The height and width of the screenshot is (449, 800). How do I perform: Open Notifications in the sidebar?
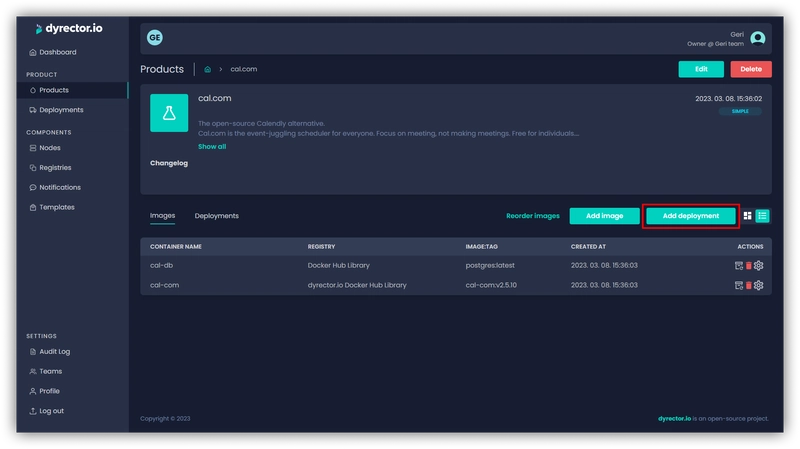tap(55, 187)
